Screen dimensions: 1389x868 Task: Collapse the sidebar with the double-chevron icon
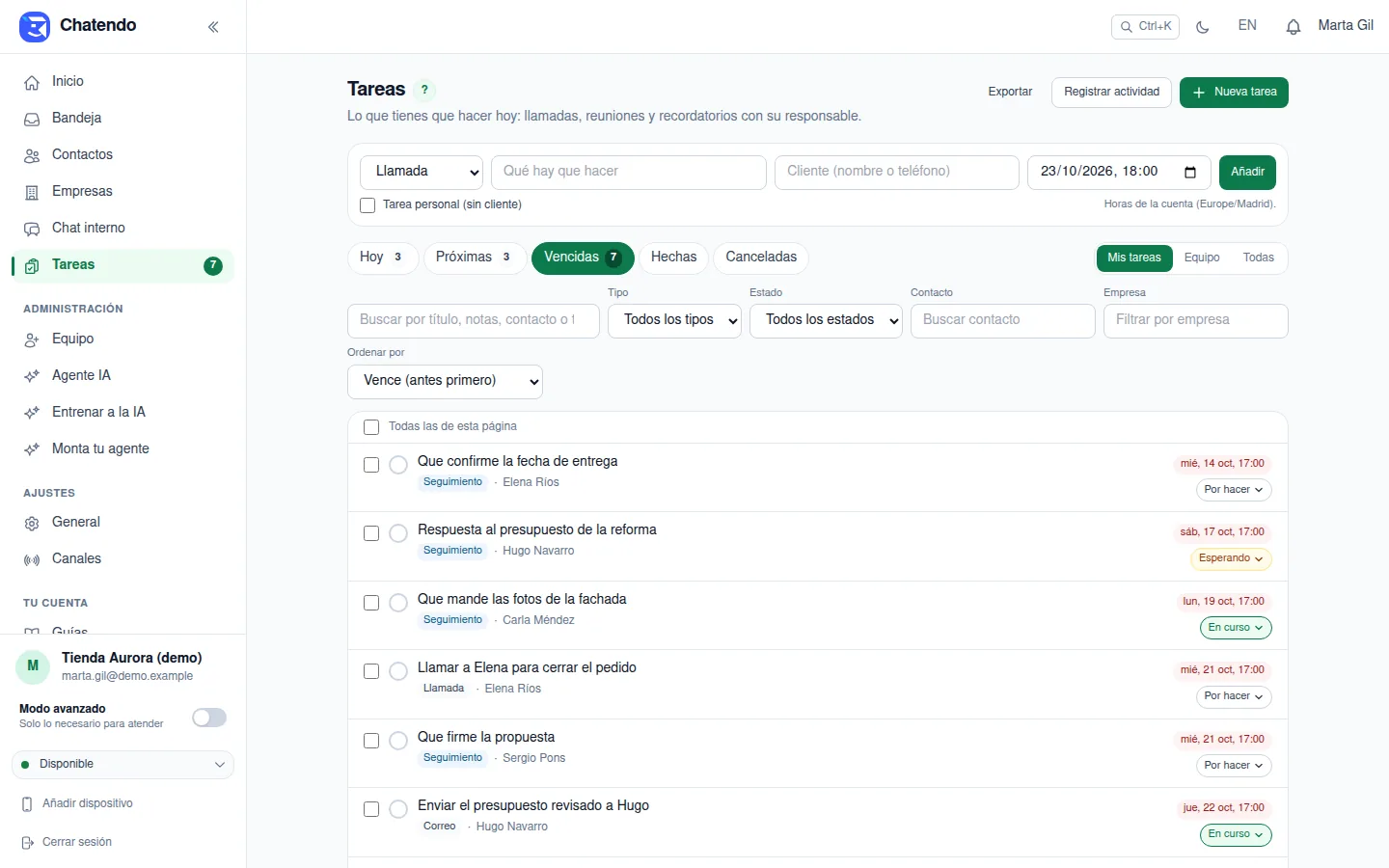click(x=213, y=27)
